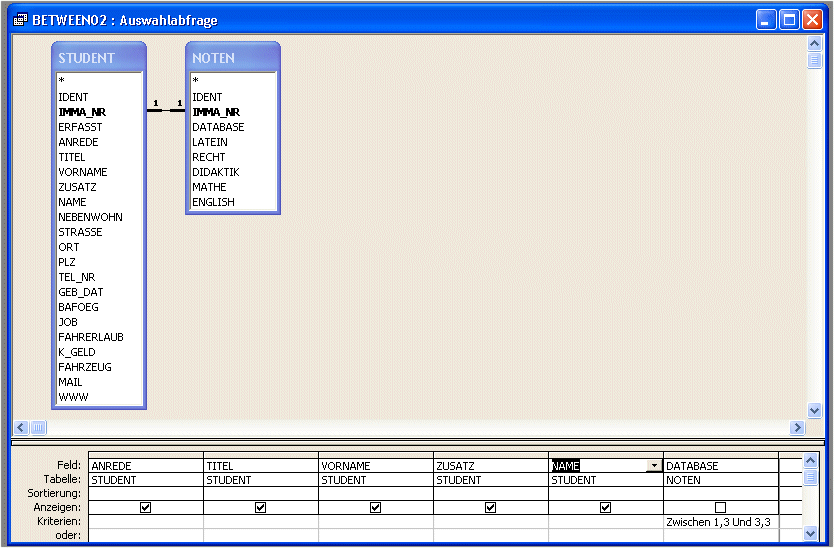
Task: Select WWW field in STUDENT table
Action: point(73,397)
